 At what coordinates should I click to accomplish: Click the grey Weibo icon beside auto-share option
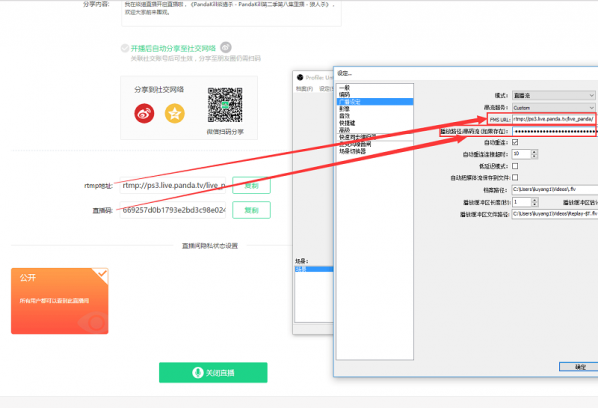[226, 47]
